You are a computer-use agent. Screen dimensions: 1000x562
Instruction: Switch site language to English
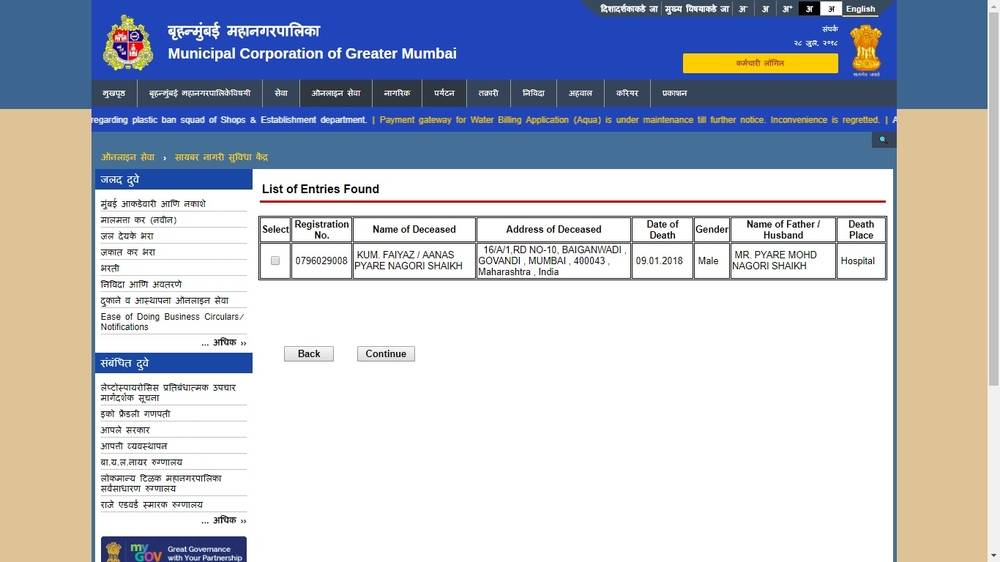(x=860, y=9)
